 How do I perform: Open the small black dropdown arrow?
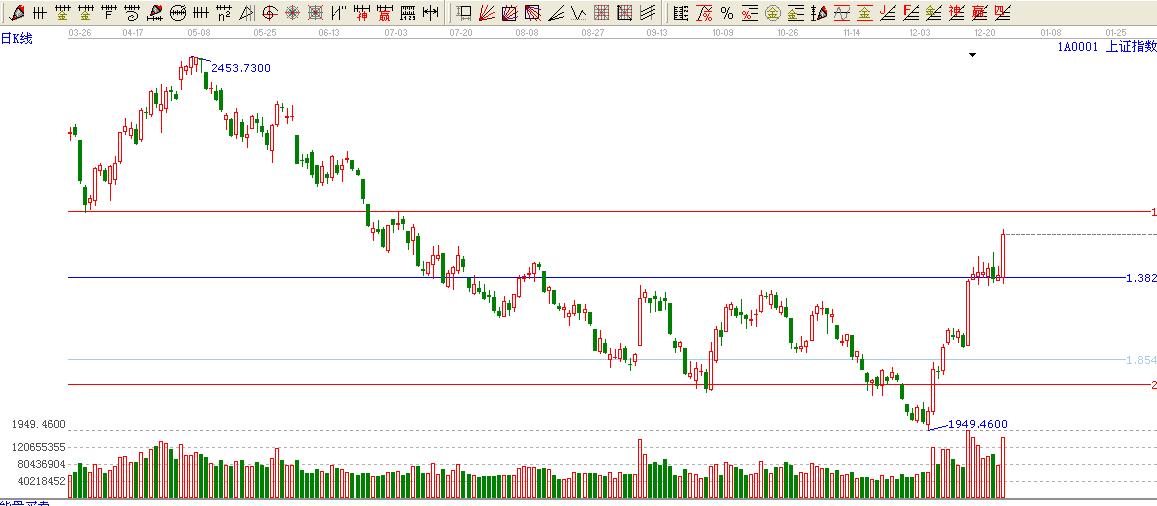(971, 55)
